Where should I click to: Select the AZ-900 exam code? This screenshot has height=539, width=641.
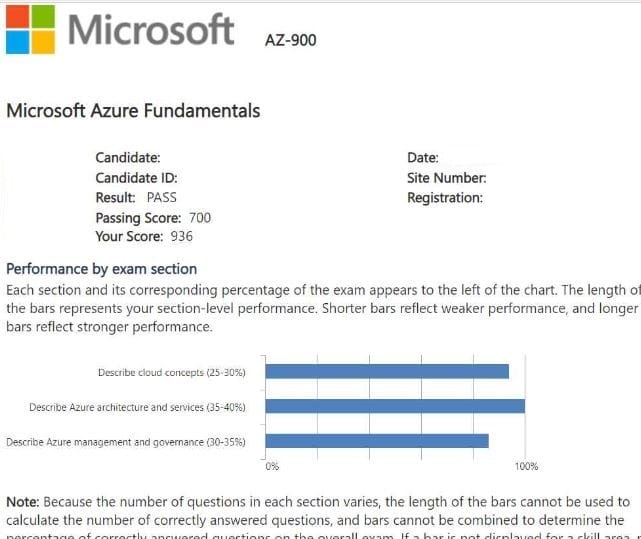coord(291,40)
